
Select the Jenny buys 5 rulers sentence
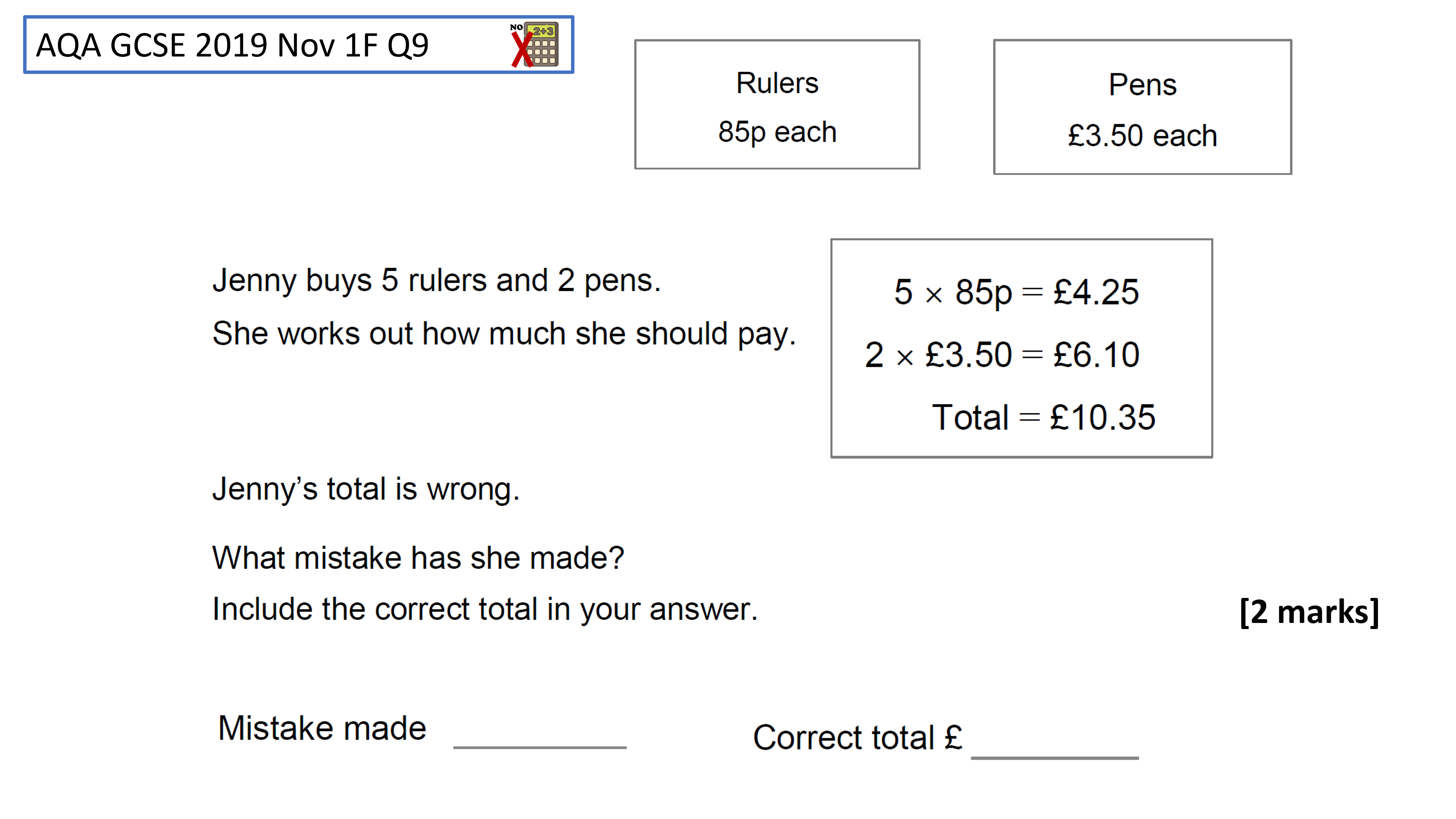click(x=436, y=281)
